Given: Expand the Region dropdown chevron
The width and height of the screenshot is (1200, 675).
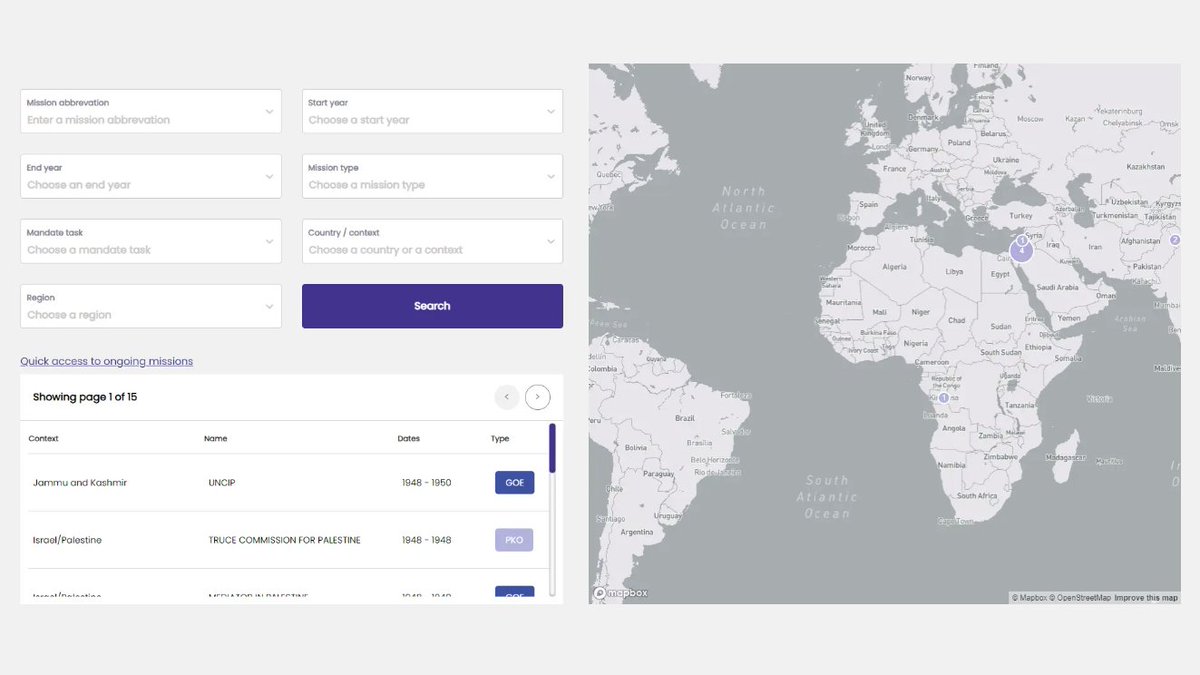Looking at the screenshot, I should click(x=269, y=307).
